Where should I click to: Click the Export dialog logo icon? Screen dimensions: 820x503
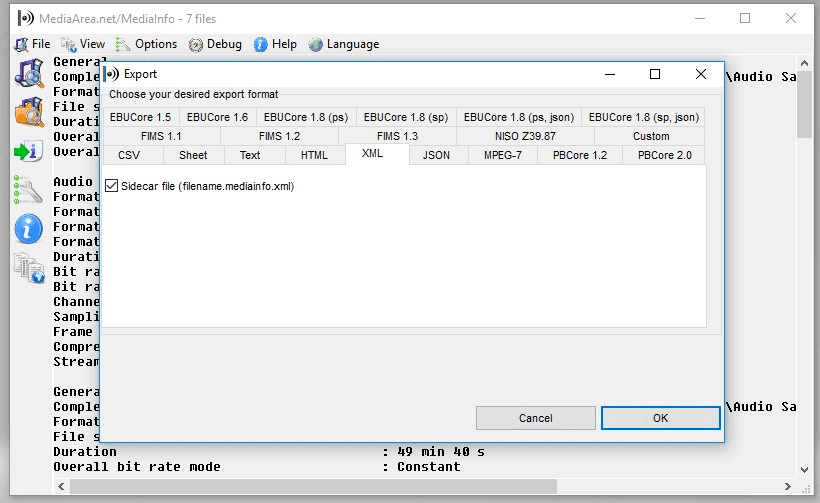[111, 74]
